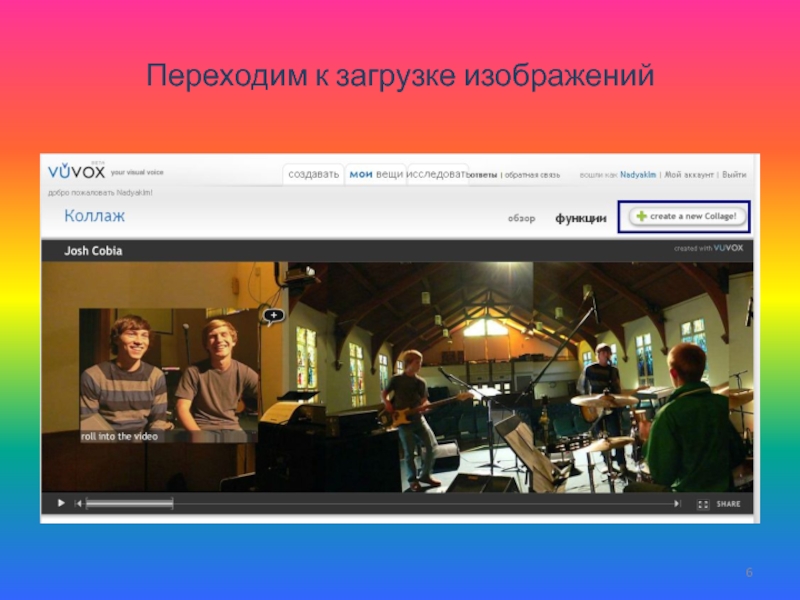Click the обратная связь link
The height and width of the screenshot is (600, 800).
point(532,175)
